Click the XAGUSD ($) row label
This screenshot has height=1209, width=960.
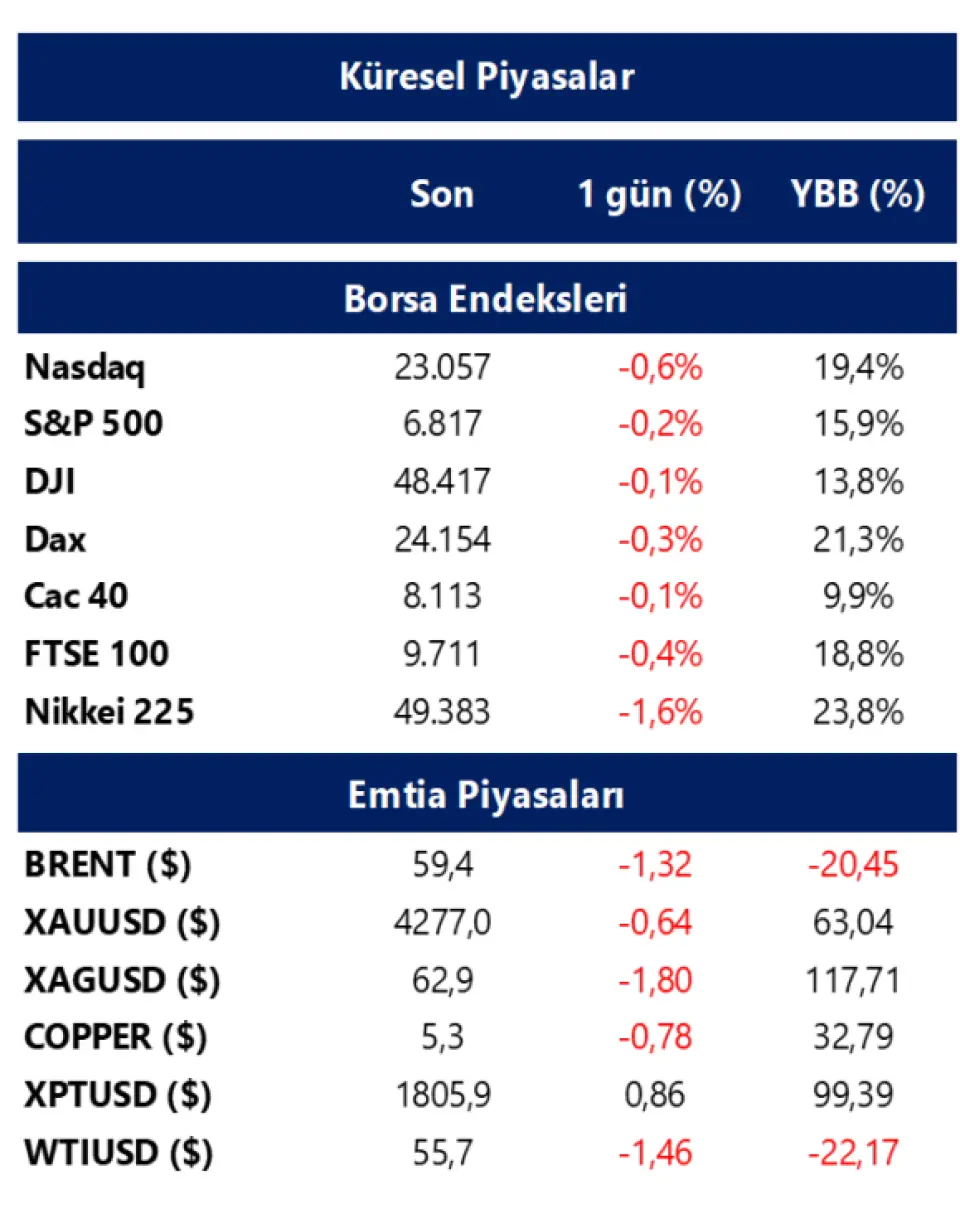121,979
